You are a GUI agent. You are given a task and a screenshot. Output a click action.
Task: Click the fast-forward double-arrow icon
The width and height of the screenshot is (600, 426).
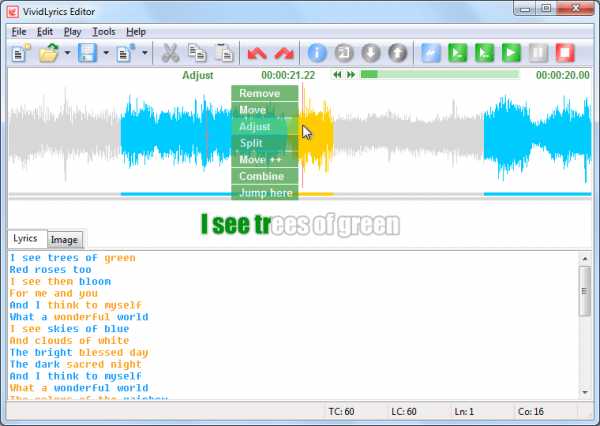[x=351, y=75]
